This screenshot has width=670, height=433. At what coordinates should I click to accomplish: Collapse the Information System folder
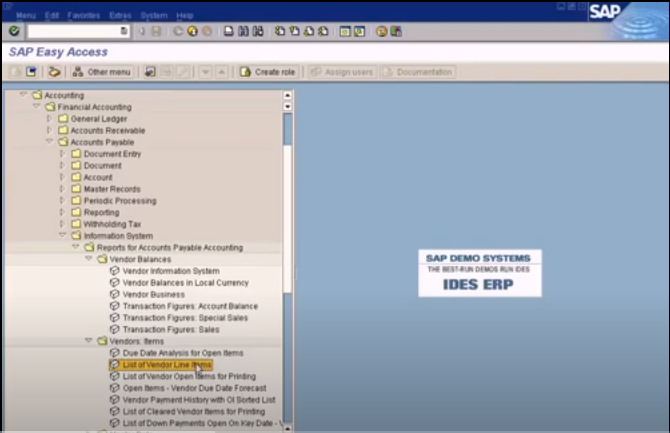click(x=63, y=235)
